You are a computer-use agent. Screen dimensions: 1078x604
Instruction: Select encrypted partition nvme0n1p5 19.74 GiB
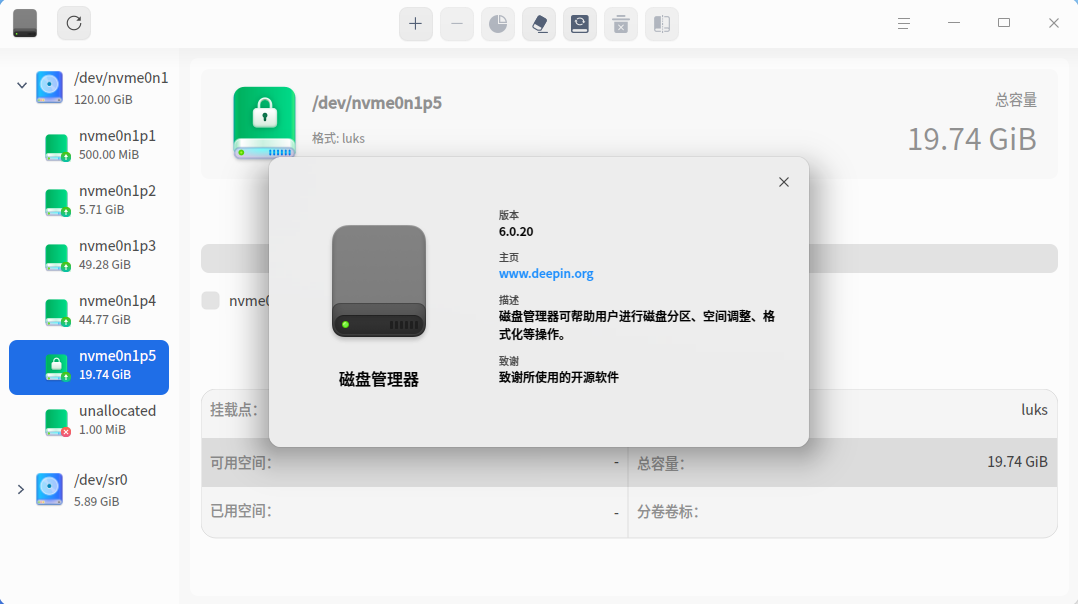(x=89, y=367)
